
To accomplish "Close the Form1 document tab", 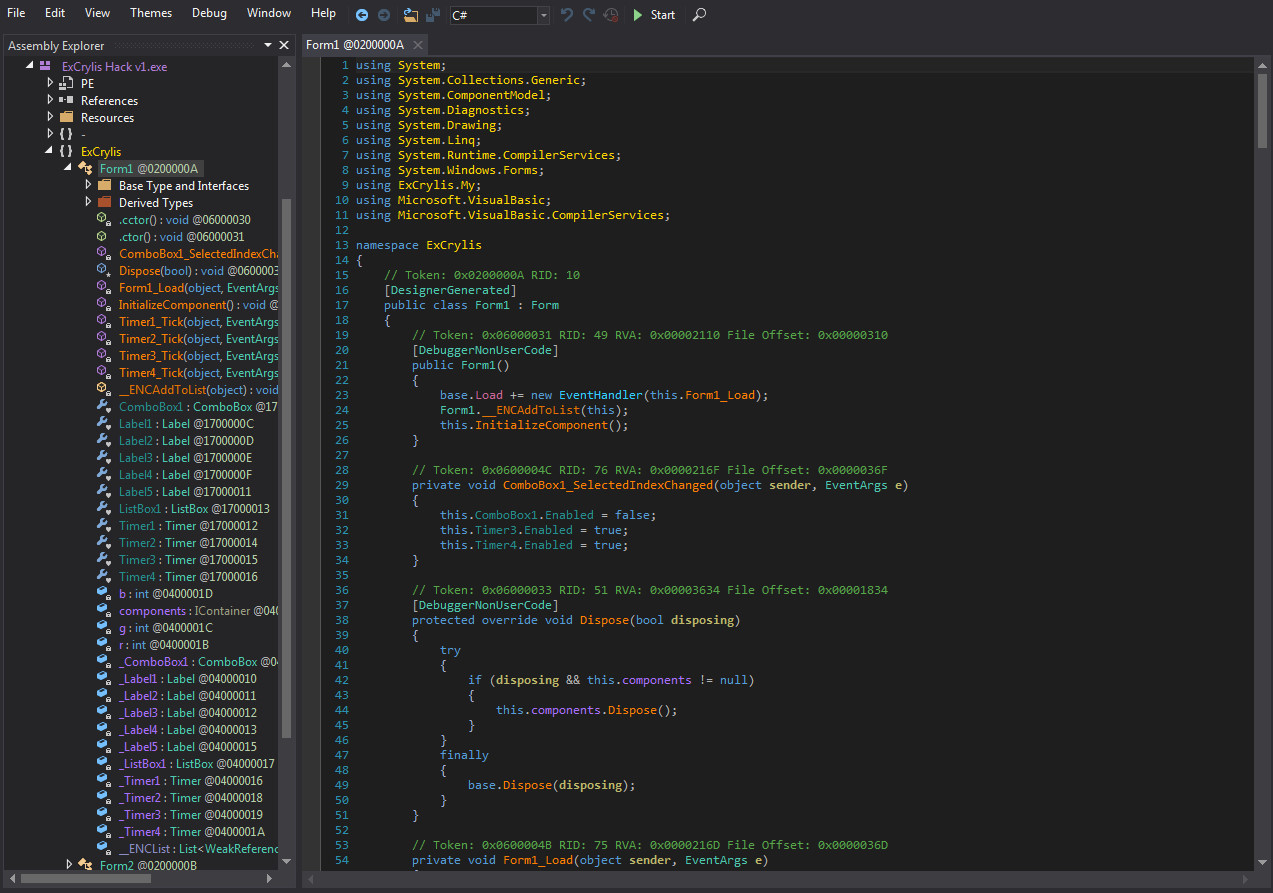I will click(418, 45).
